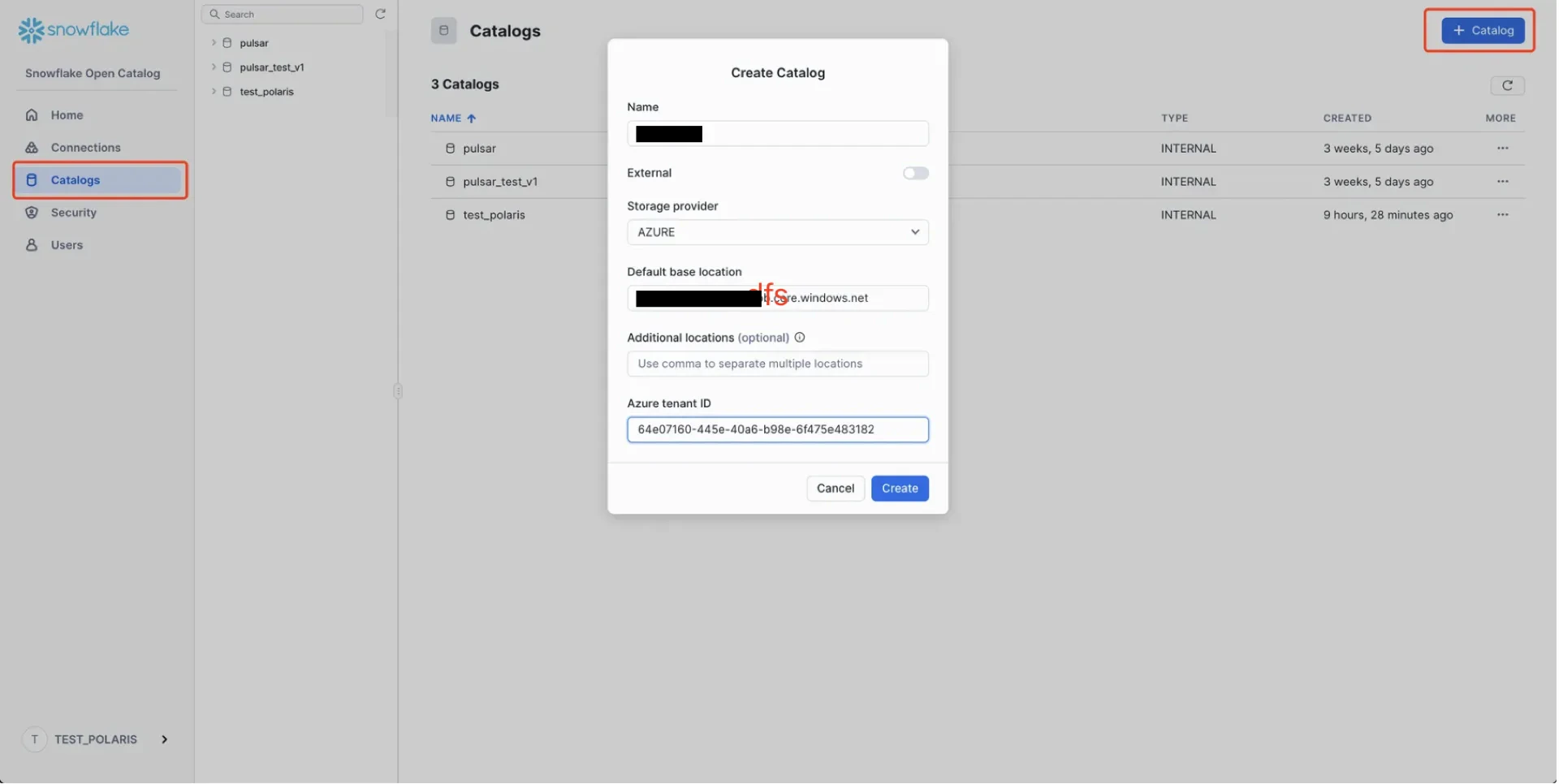The height and width of the screenshot is (784, 1559).
Task: Open Security via its shield icon
Action: coord(32,213)
